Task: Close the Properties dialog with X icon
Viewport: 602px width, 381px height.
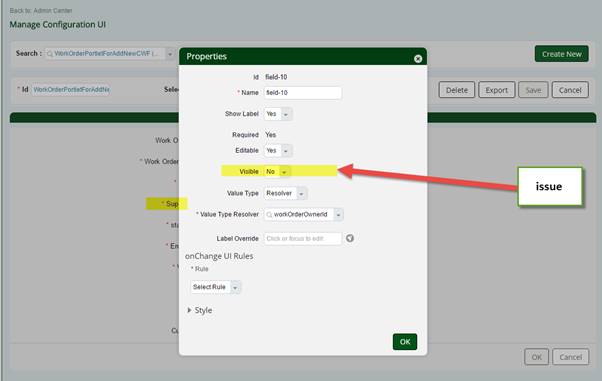Action: (x=418, y=58)
